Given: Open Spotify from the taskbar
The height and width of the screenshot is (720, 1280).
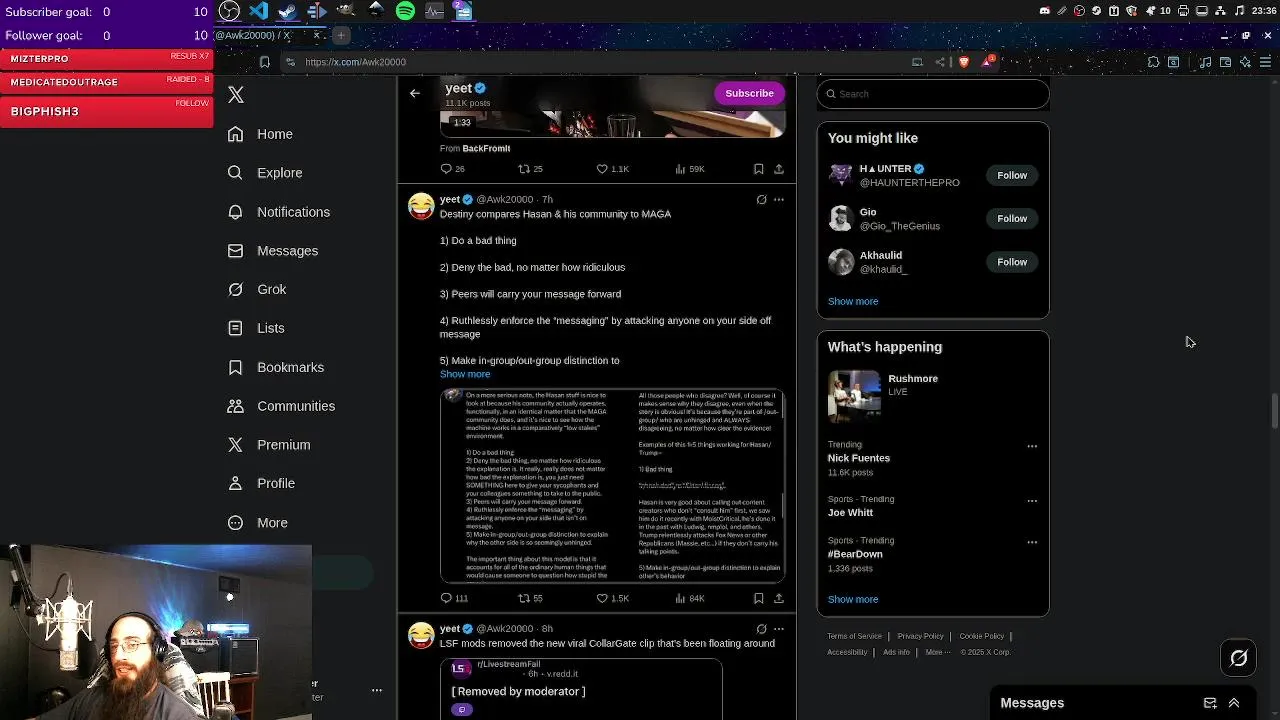Looking at the screenshot, I should click(x=405, y=11).
